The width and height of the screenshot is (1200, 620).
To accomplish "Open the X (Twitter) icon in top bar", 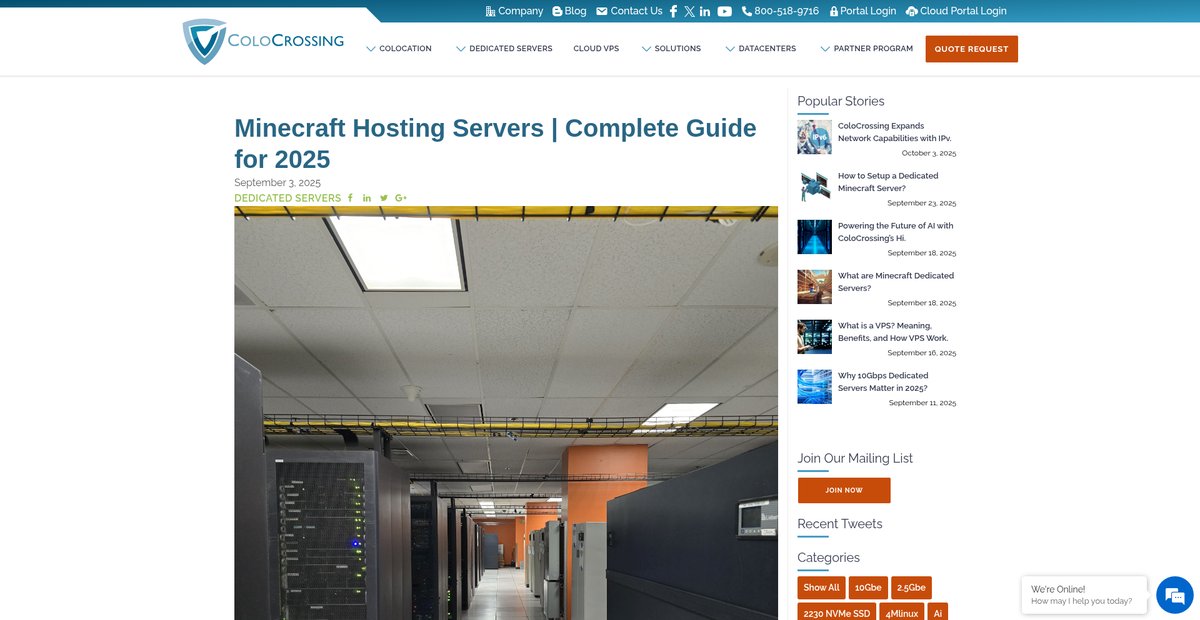I will pos(689,11).
